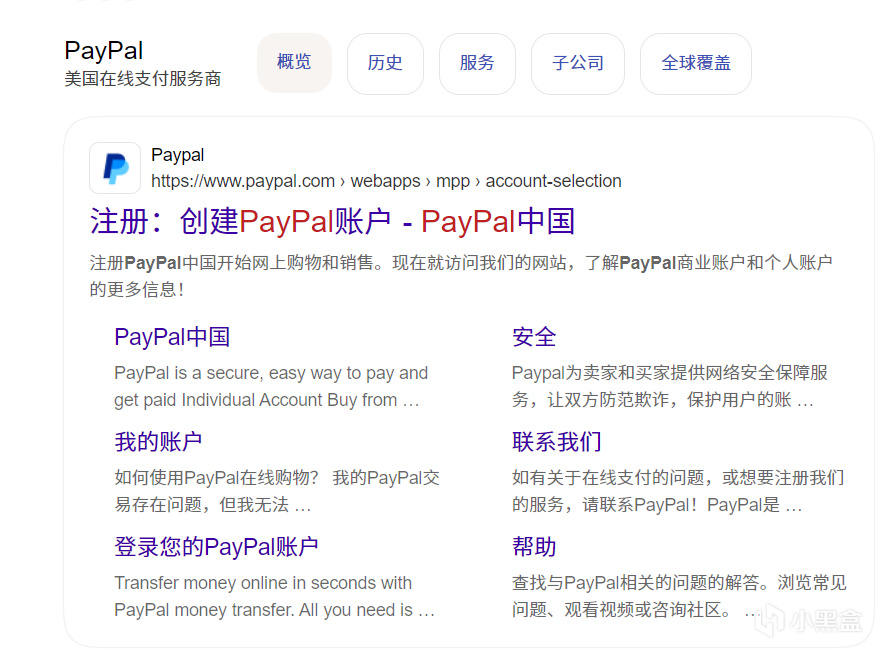Open the 联系我们 sitelink
Screen dimensions: 888x654
click(x=557, y=442)
